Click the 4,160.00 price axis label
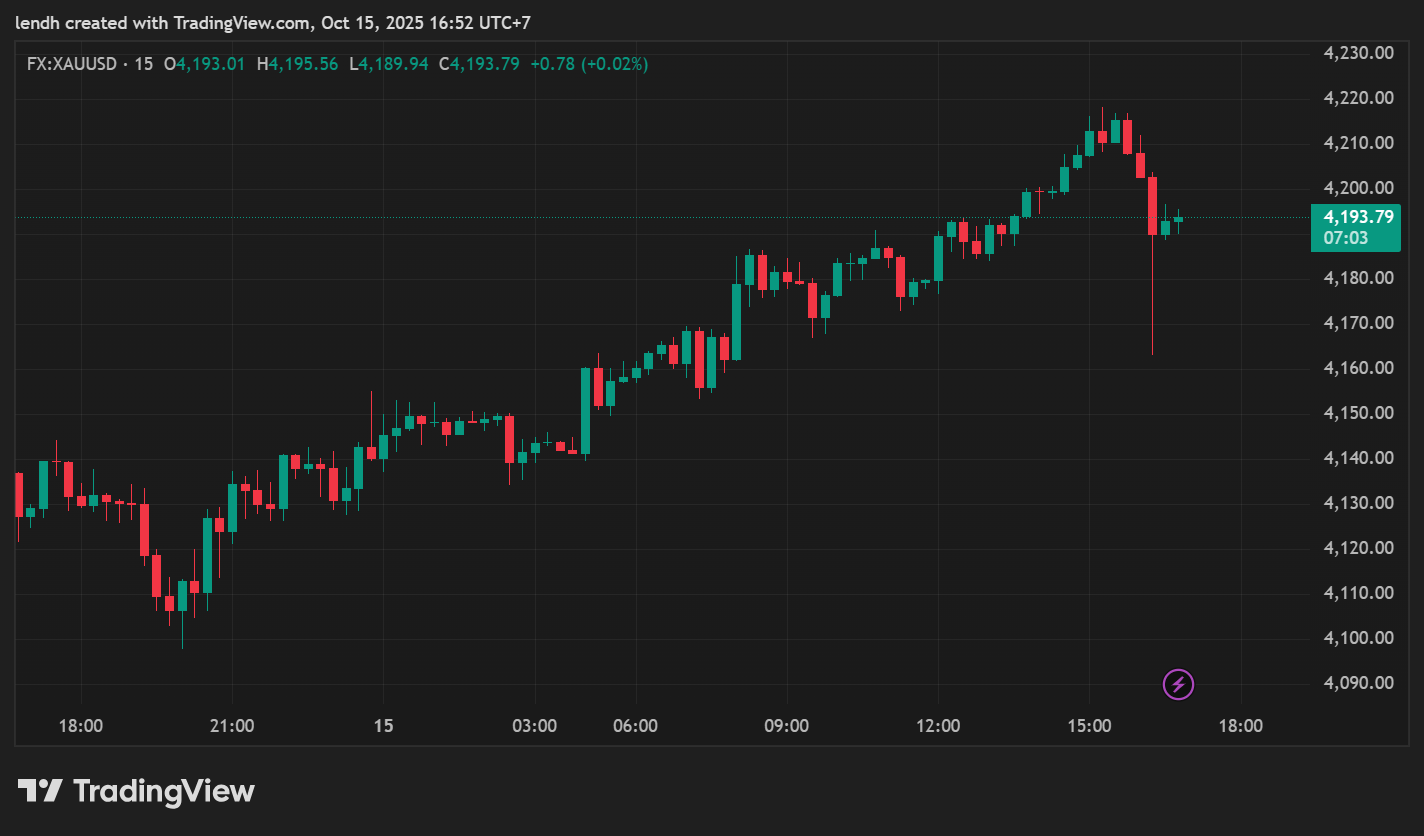 [1358, 368]
